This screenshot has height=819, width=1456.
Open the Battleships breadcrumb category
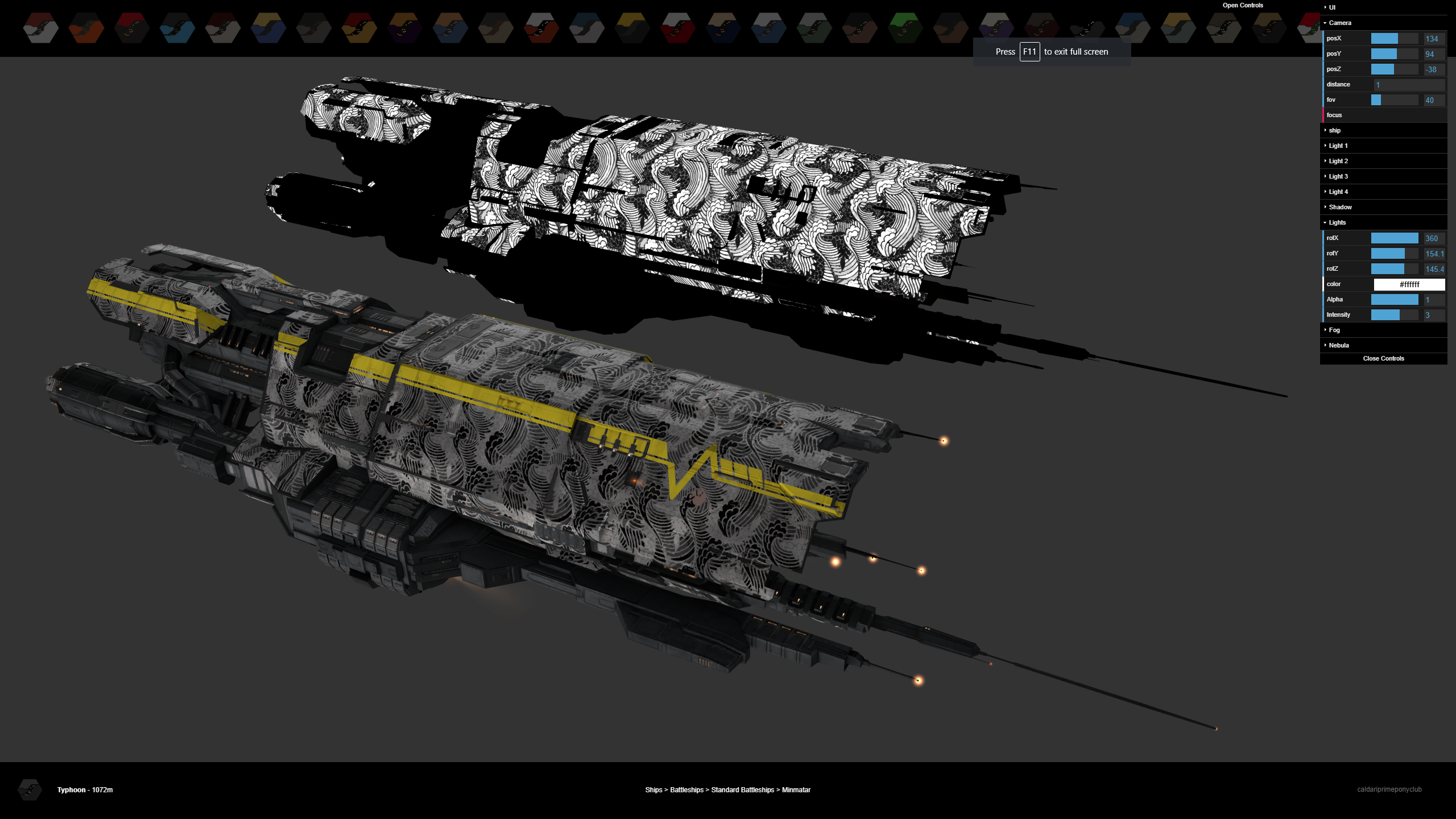click(686, 790)
